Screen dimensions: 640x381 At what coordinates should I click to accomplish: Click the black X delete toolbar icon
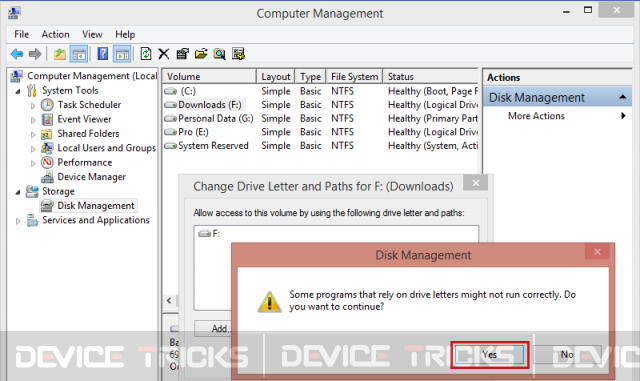coord(164,54)
